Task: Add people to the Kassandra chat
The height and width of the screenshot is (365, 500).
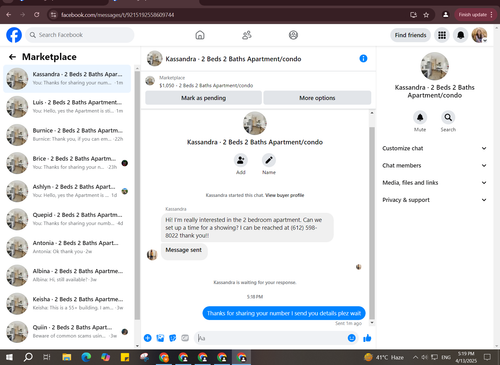Action: point(241,161)
